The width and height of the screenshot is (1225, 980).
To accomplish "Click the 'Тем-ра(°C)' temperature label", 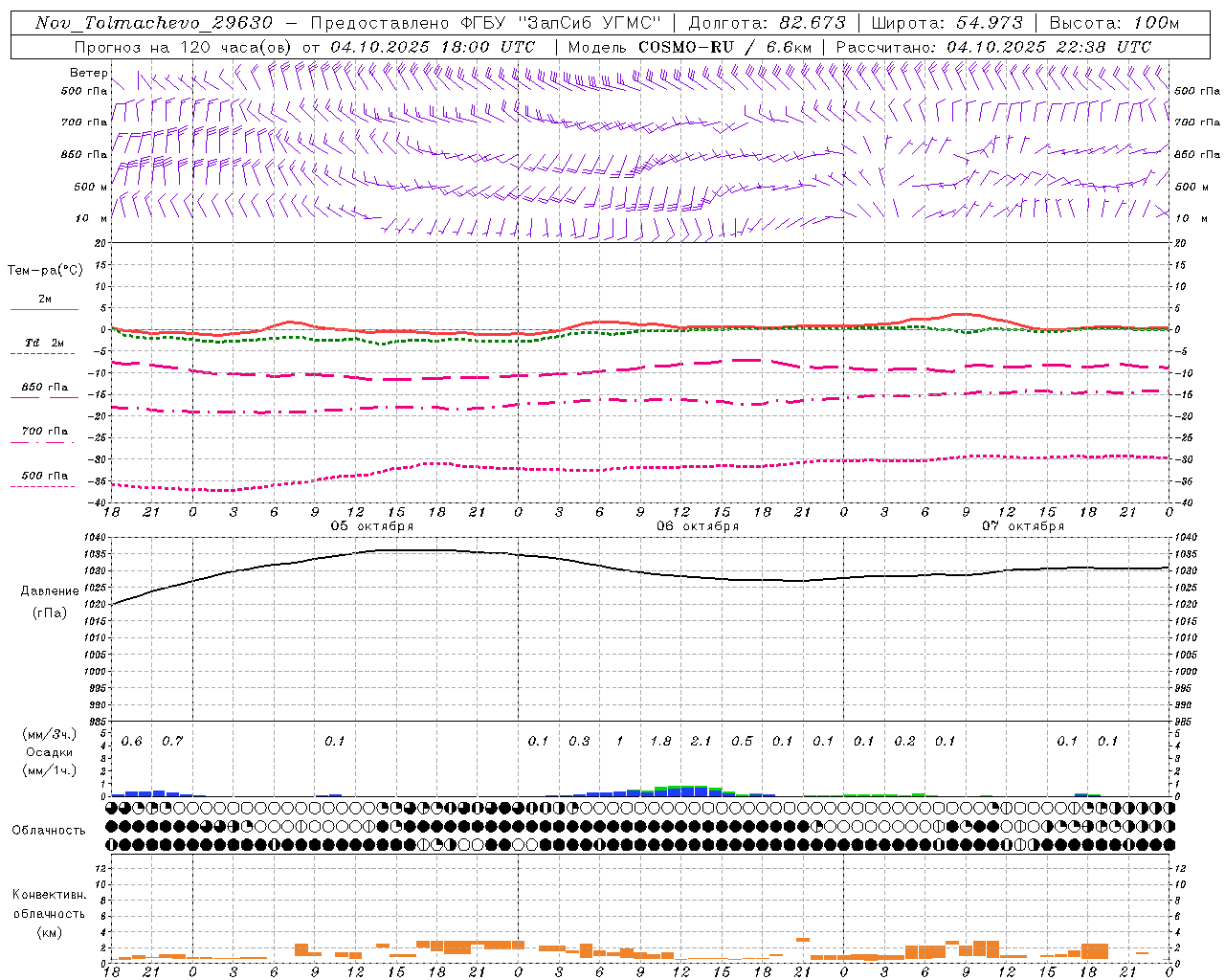I will click(45, 271).
